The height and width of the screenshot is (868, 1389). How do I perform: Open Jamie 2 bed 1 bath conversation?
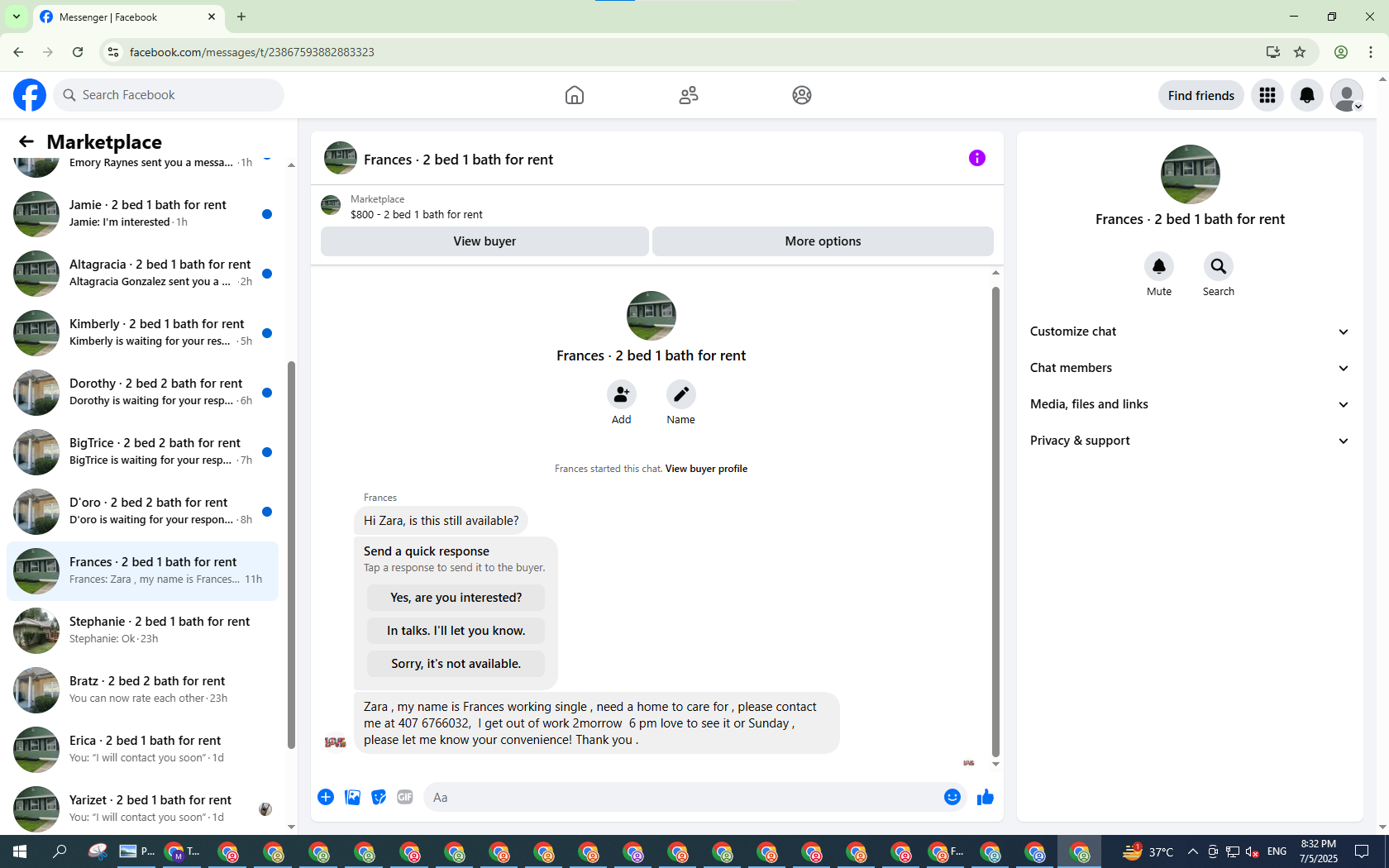coord(143,214)
